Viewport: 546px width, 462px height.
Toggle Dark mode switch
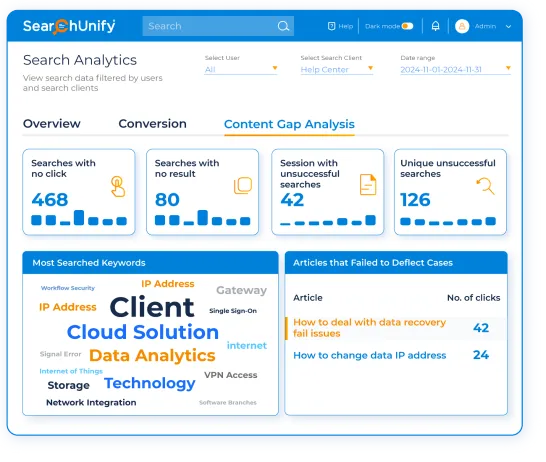pyautogui.click(x=407, y=26)
